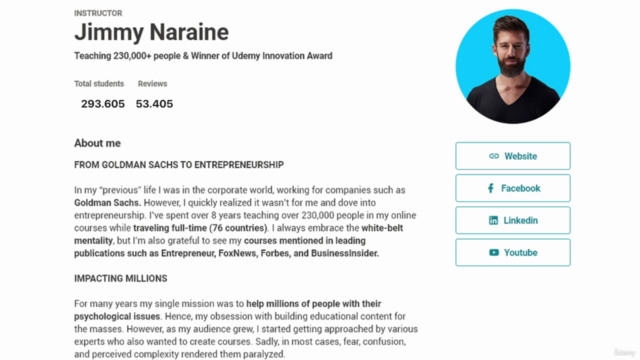Open the Facebook profile button label
640x360 pixels.
tap(520, 188)
